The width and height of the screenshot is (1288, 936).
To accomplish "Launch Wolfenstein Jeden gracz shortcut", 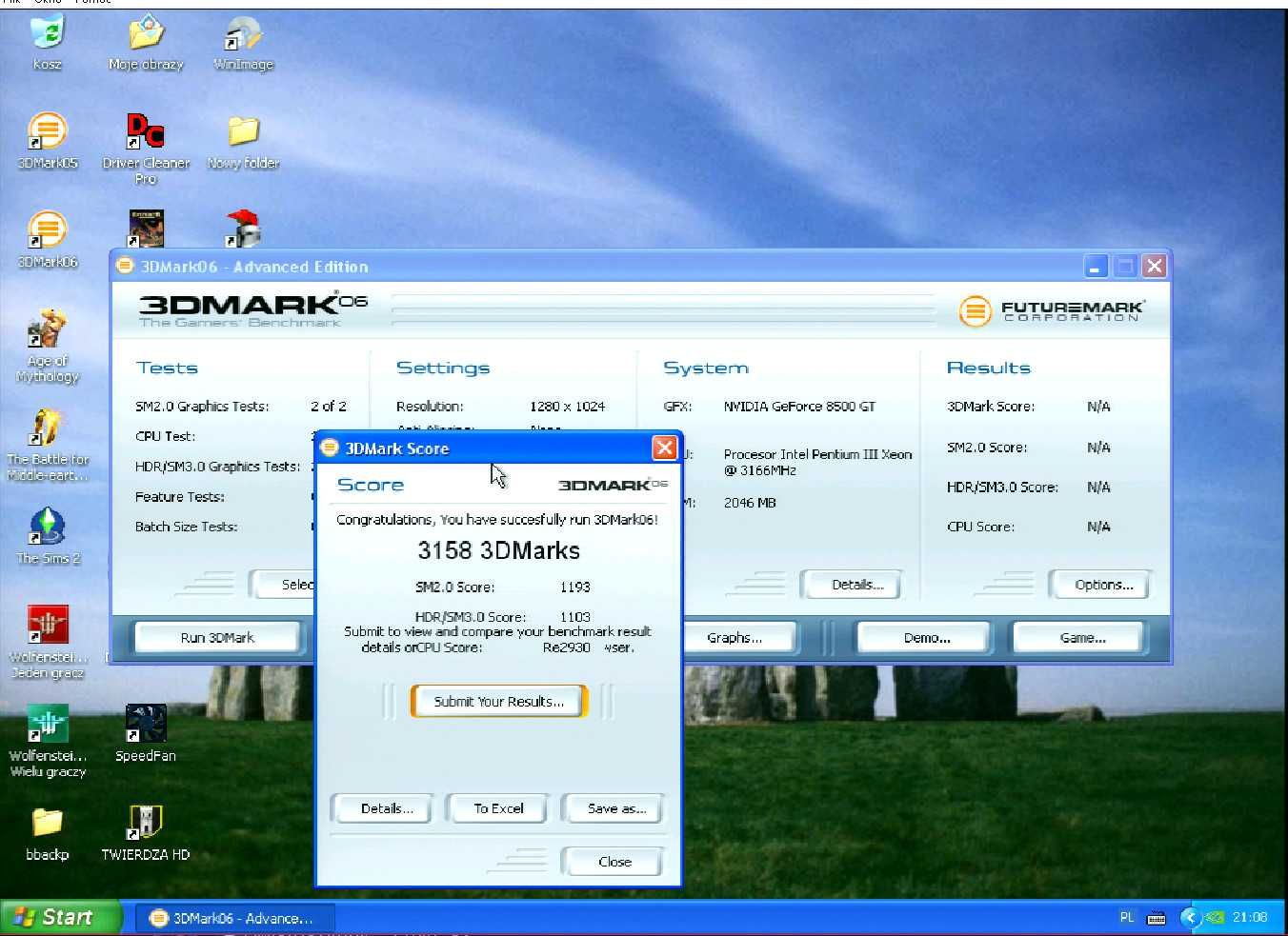I will click(47, 643).
